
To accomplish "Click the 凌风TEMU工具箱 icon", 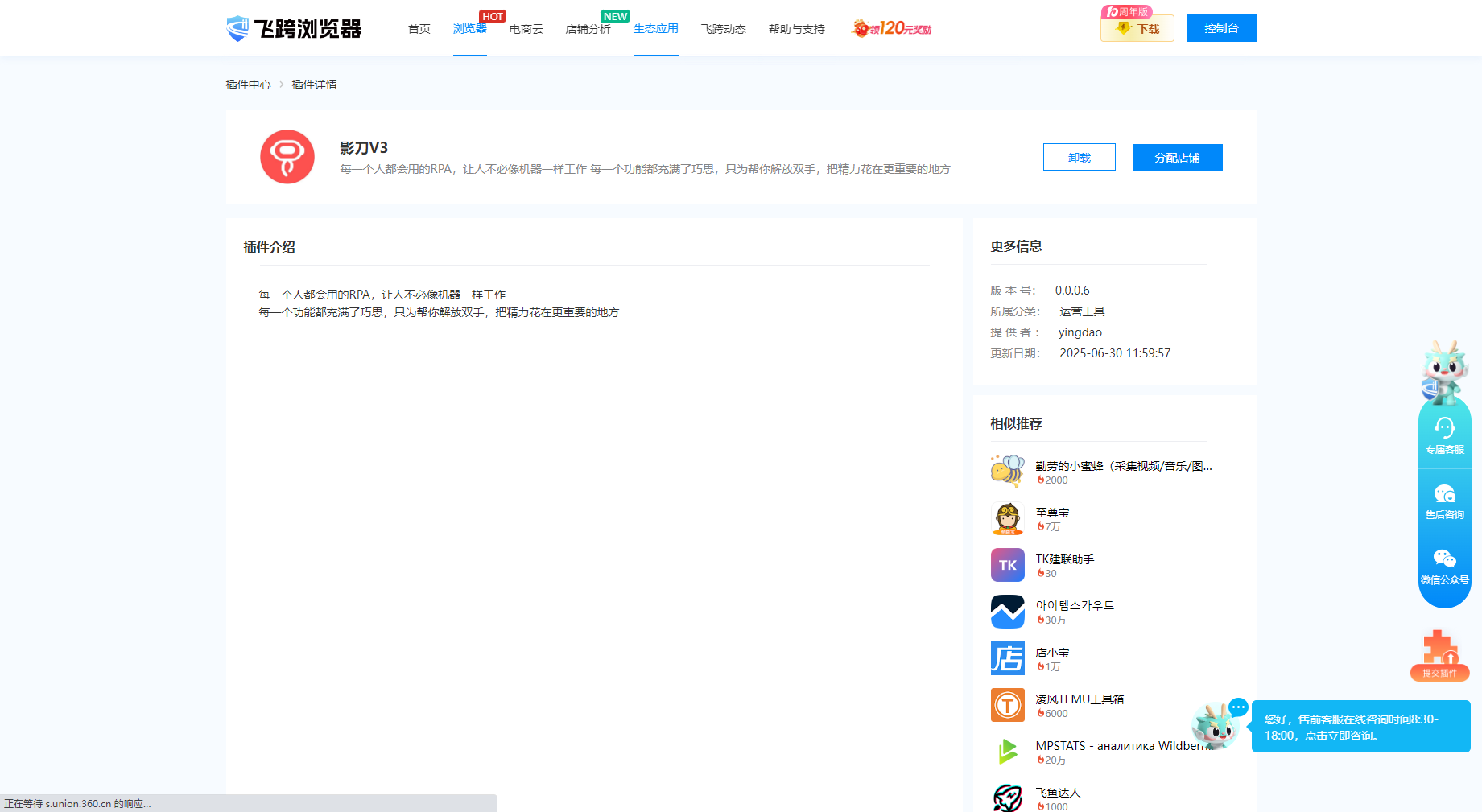I will (x=1007, y=705).
